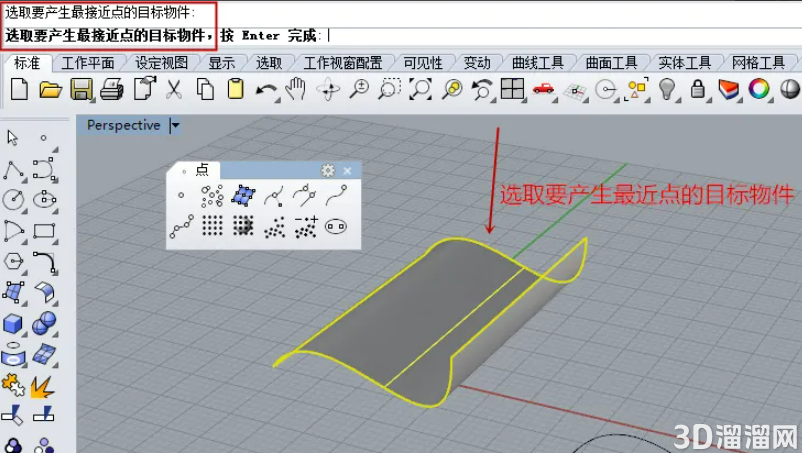
Task: Open the Perspective viewport dropdown arrow
Action: point(175,125)
